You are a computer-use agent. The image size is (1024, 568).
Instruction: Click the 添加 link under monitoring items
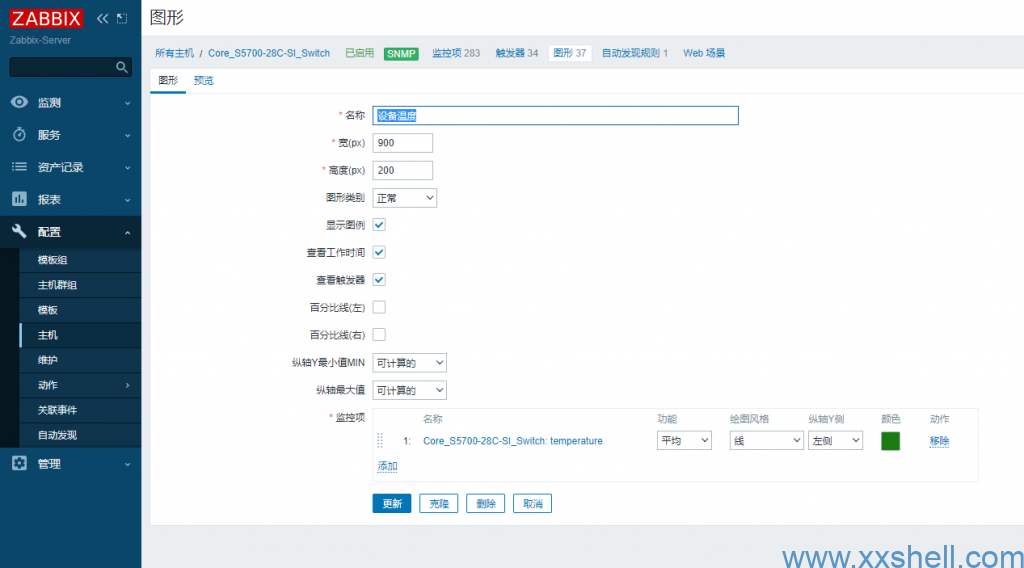click(387, 467)
